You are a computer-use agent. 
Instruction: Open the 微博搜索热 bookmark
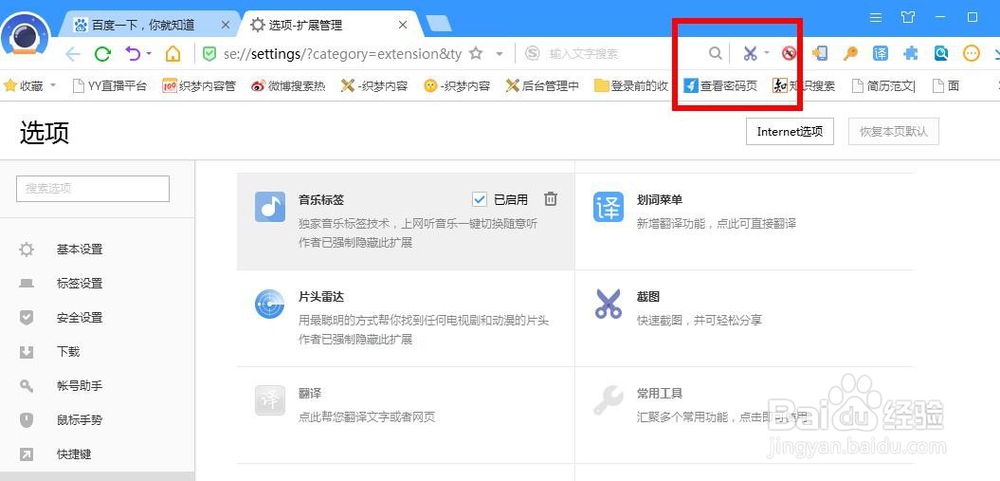(288, 85)
